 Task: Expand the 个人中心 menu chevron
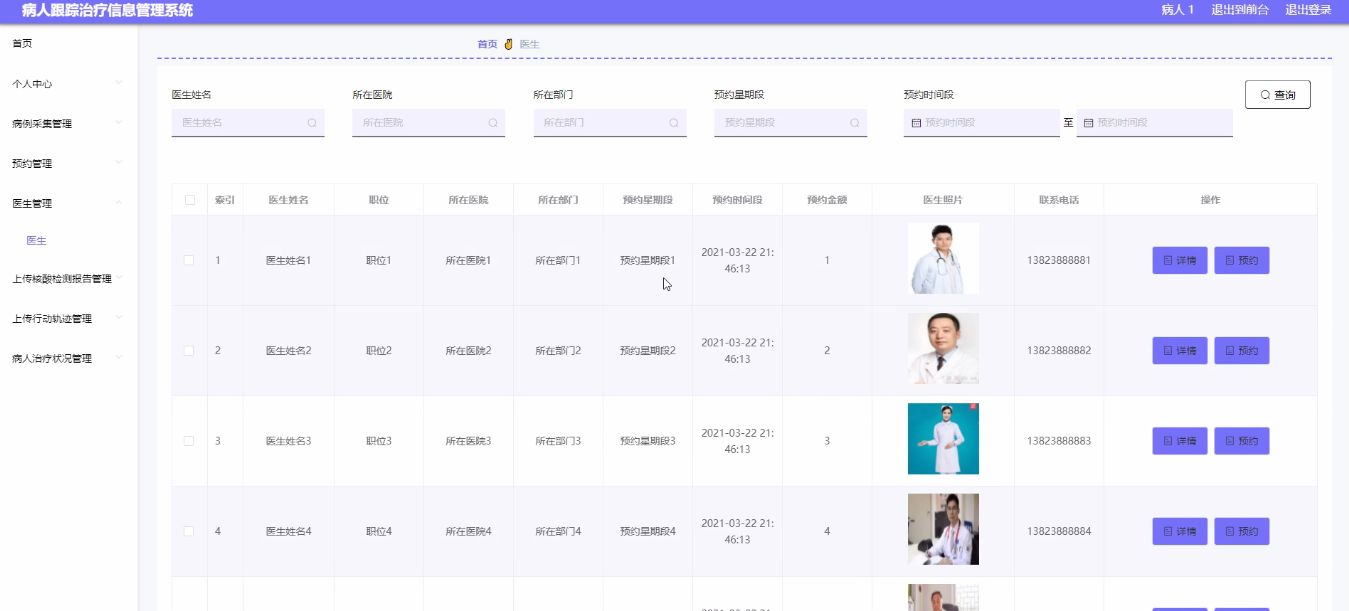pyautogui.click(x=119, y=83)
